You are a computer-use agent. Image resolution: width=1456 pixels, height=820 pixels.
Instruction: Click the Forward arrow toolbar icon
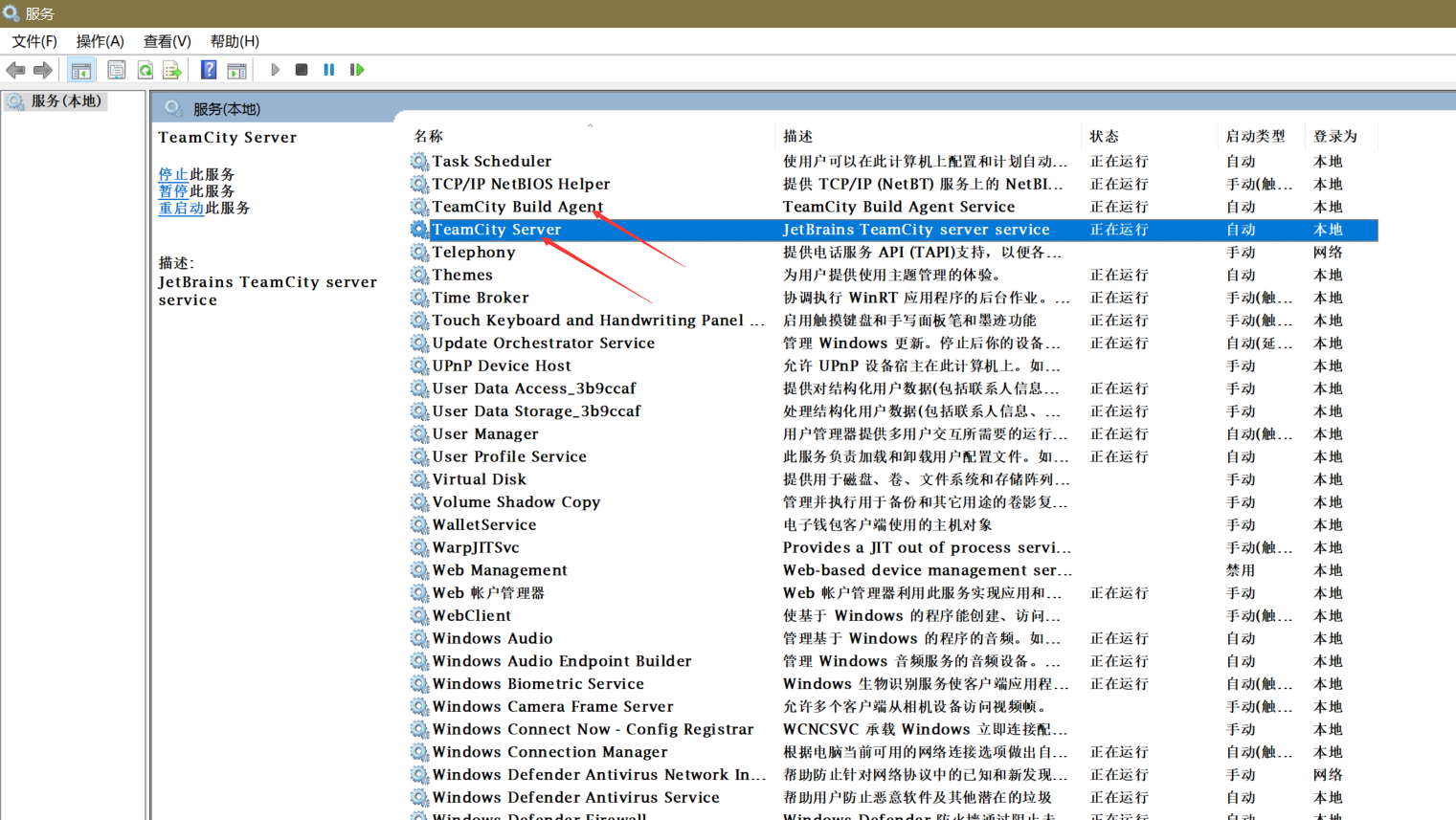[x=42, y=70]
